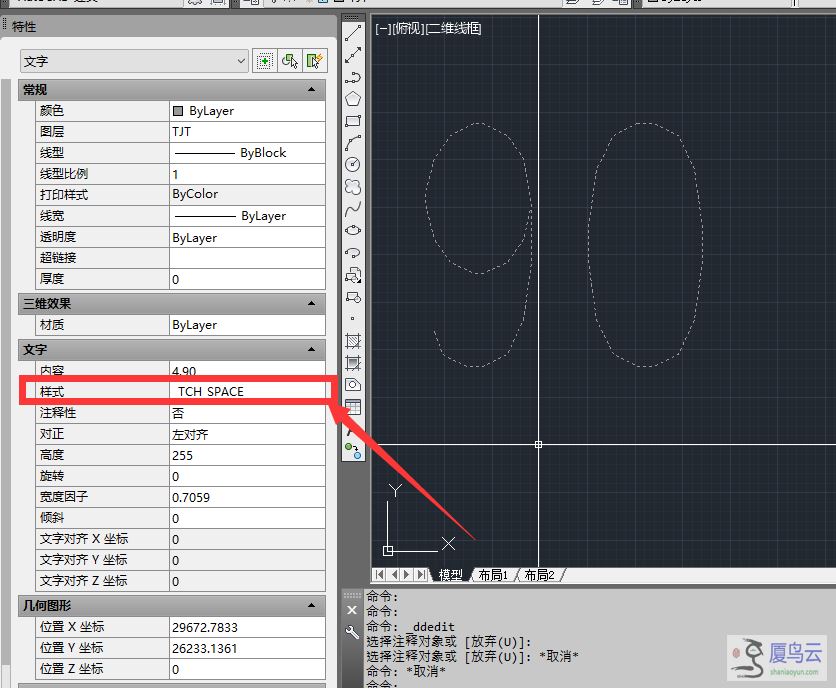Open command line customize wrench

(352, 633)
